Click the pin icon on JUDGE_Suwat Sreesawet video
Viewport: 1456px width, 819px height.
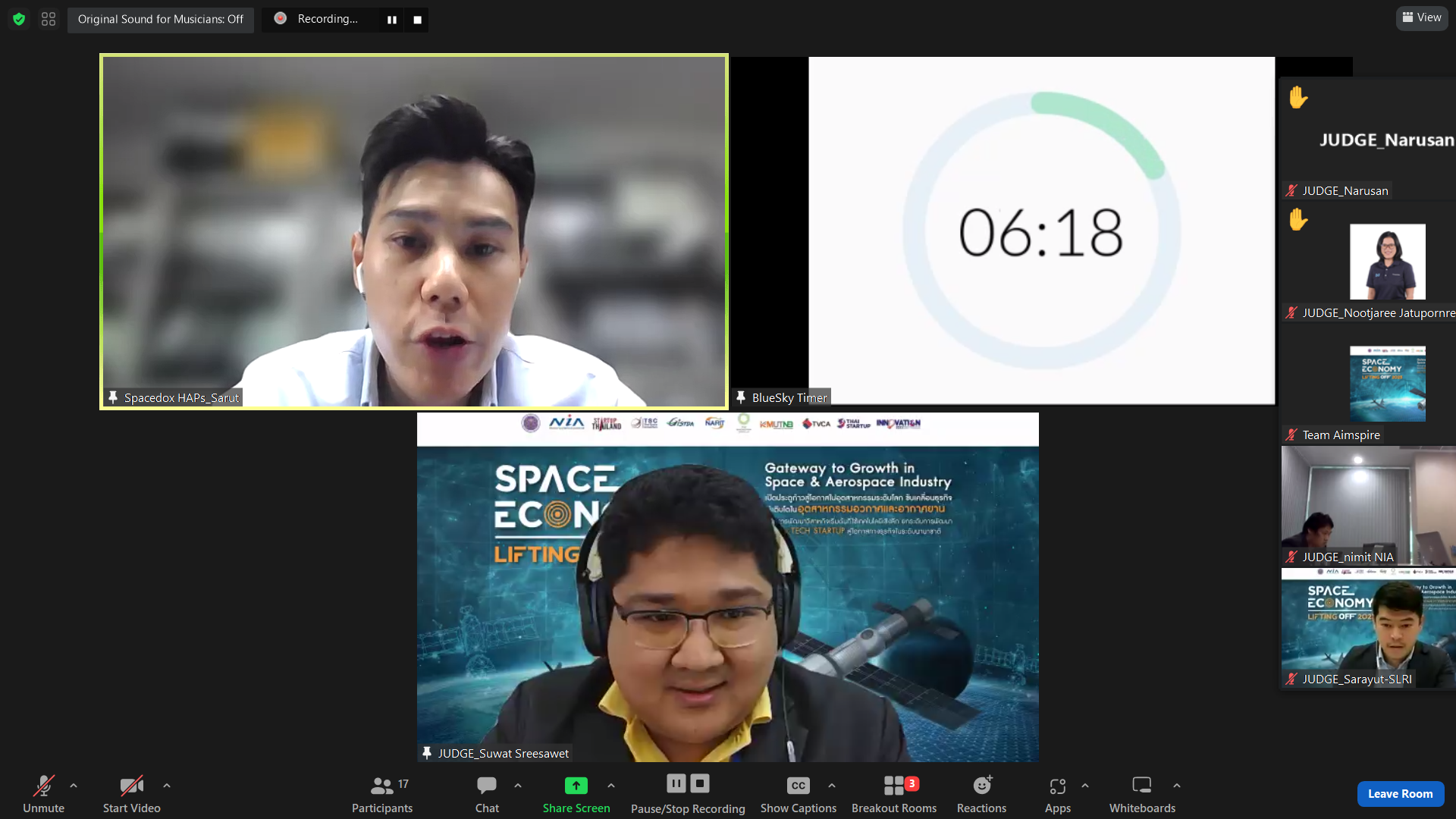pos(427,753)
